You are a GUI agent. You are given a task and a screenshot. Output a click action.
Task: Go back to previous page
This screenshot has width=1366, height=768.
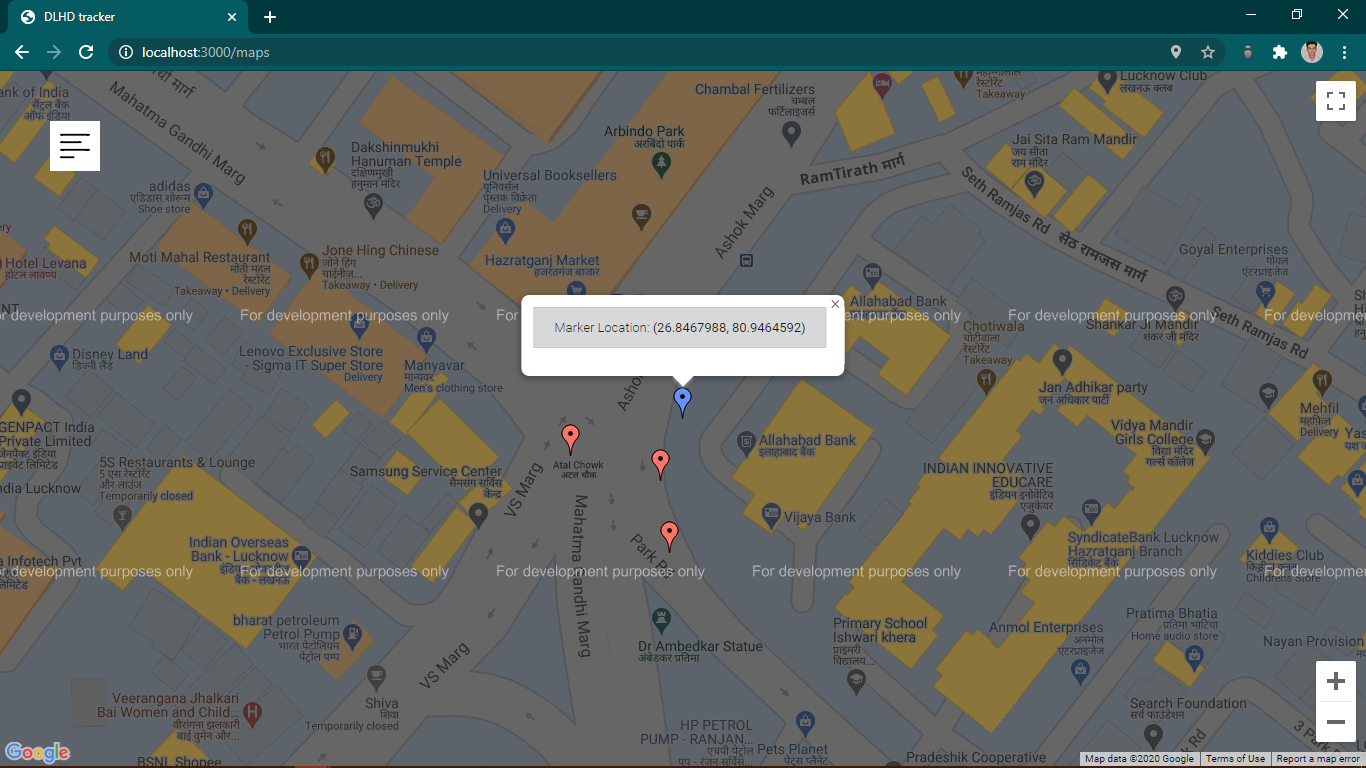22,52
